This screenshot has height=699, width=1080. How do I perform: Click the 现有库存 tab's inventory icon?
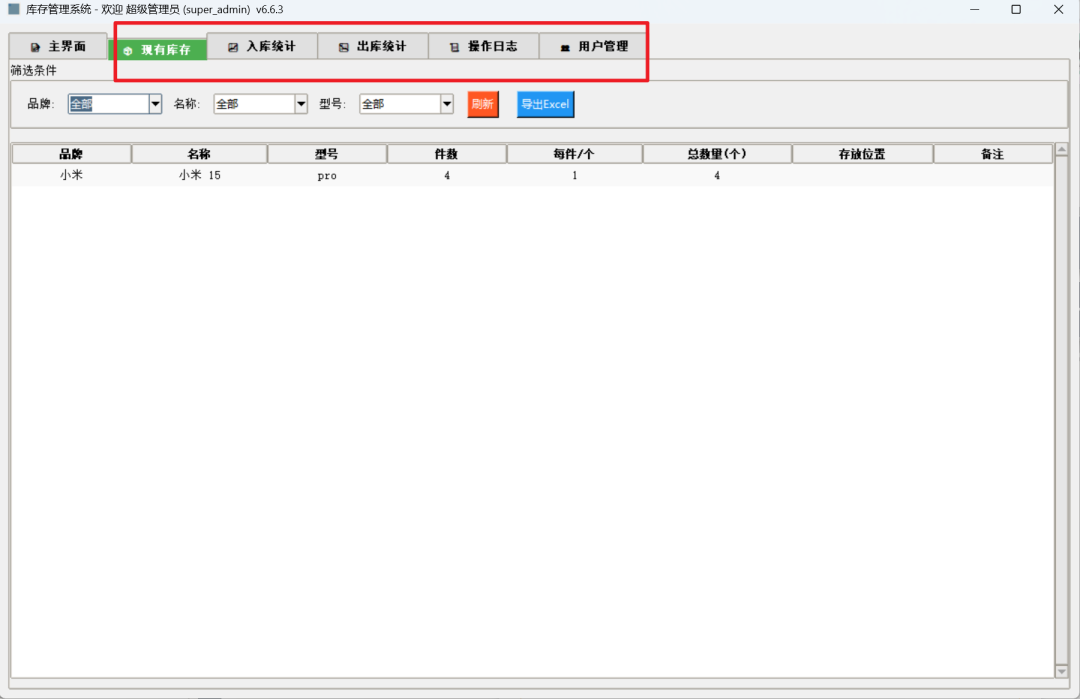coord(130,46)
